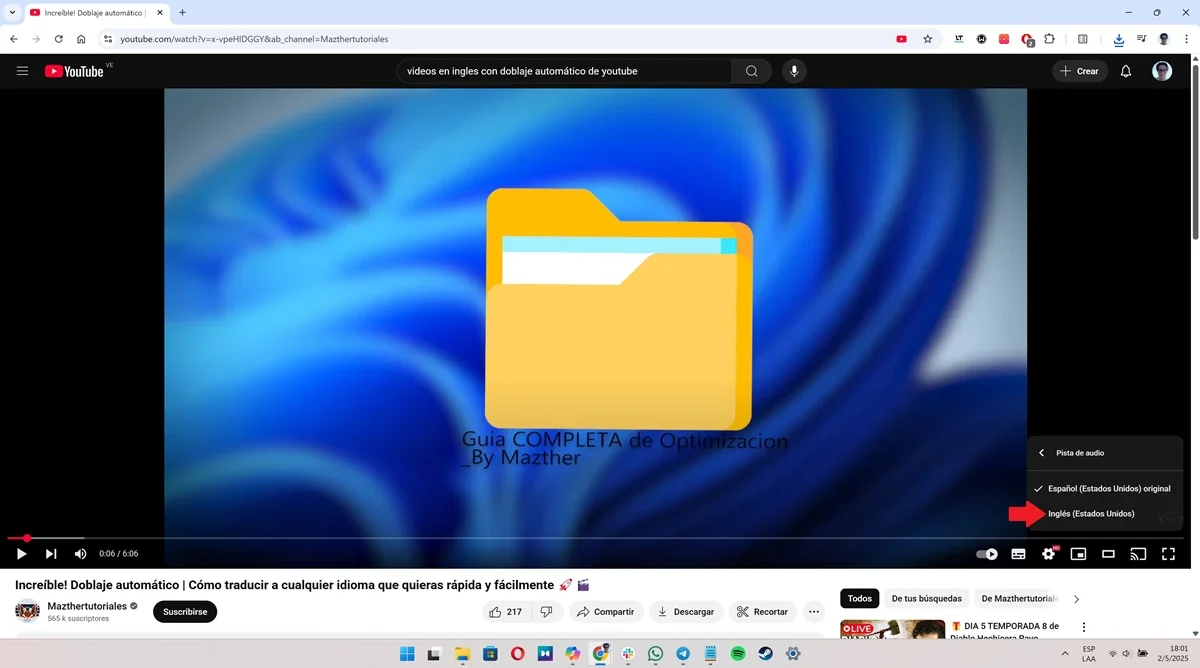
Task: Mute the video volume
Action: tap(80, 554)
